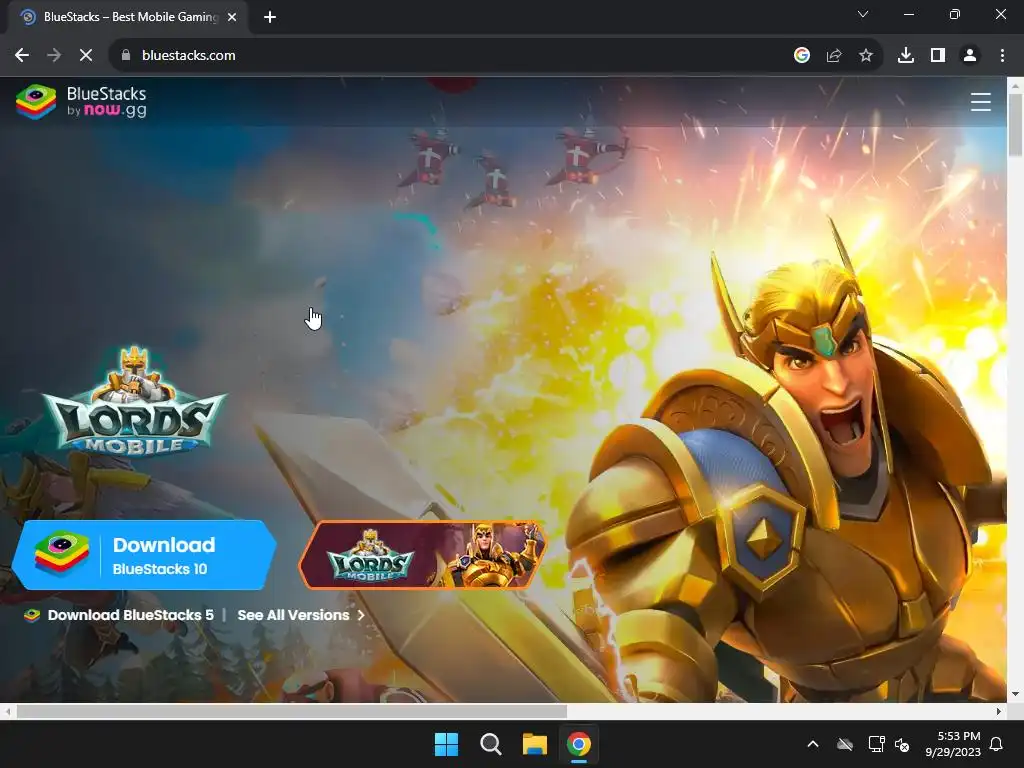Toggle the Chrome side panel
Viewport: 1024px width, 768px height.
(938, 56)
